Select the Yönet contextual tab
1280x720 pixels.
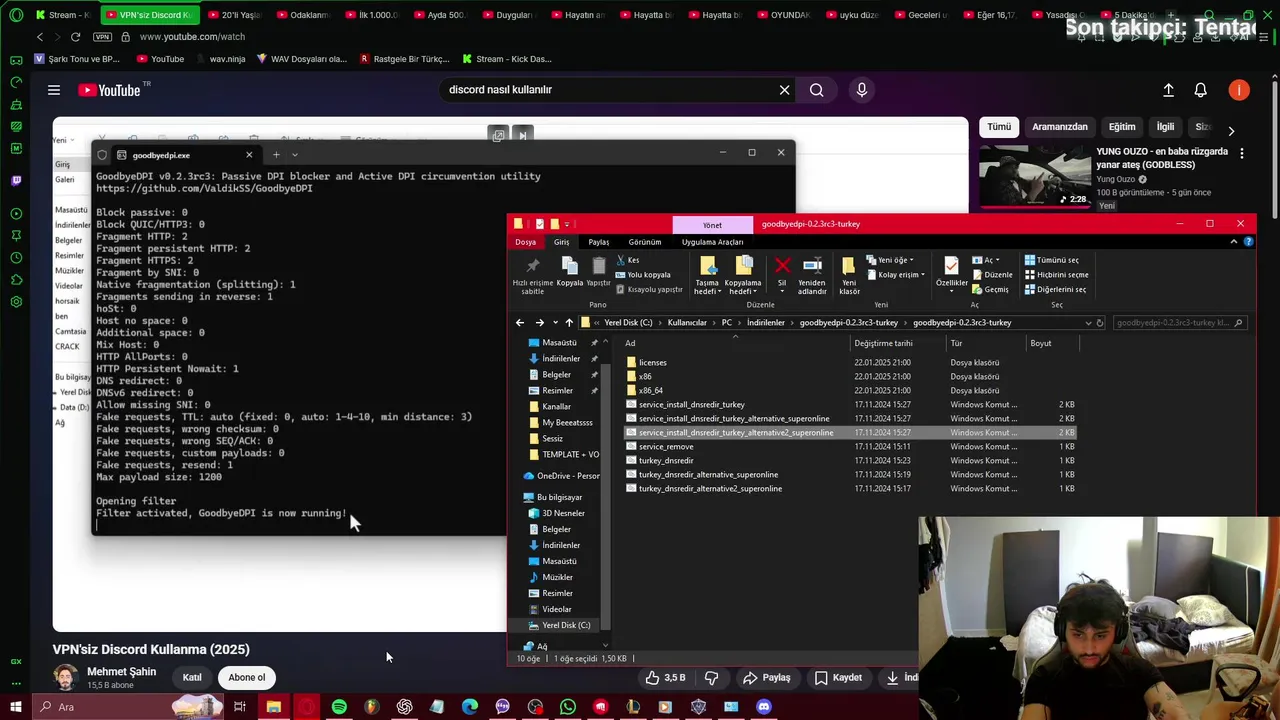tap(712, 225)
